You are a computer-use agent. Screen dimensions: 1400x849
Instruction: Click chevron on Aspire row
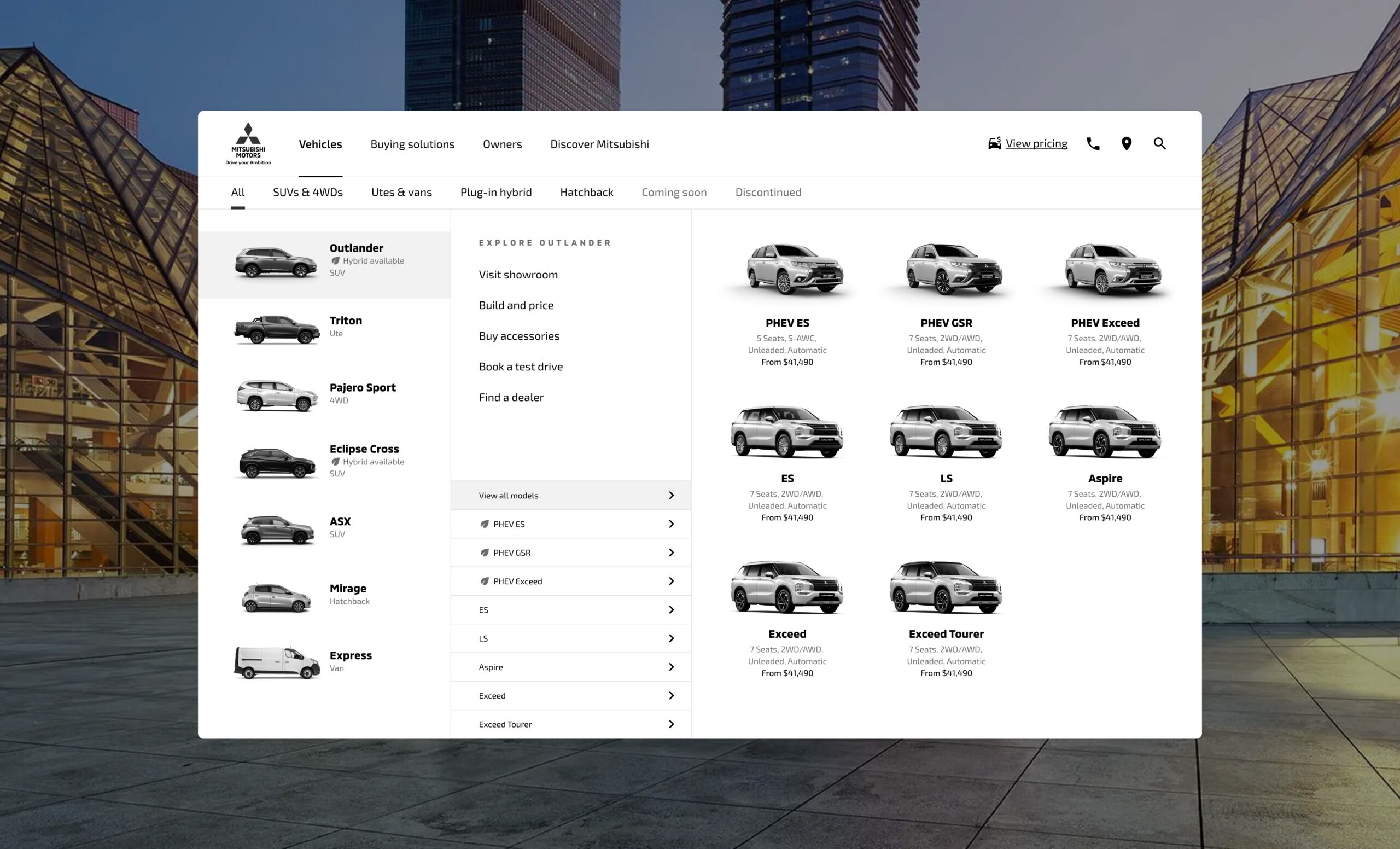(x=671, y=667)
